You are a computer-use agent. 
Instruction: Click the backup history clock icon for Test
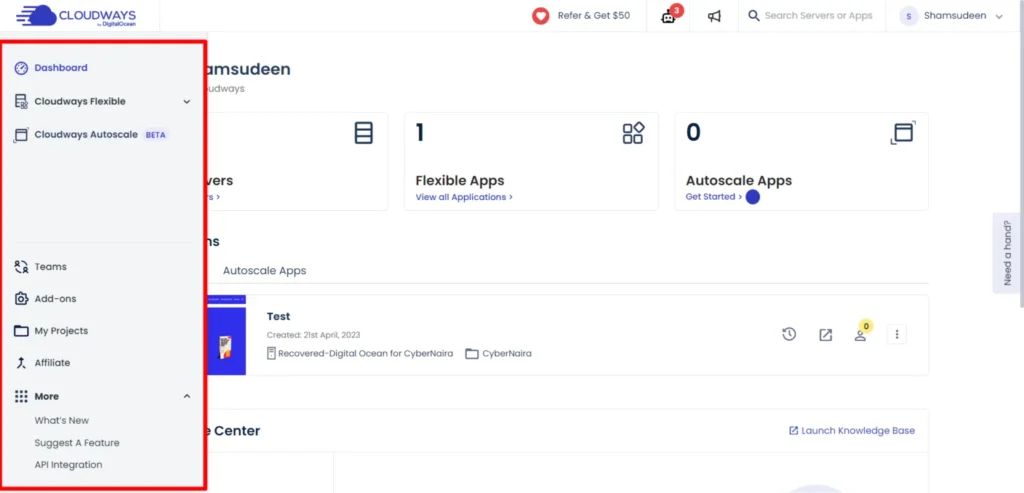[x=789, y=335]
